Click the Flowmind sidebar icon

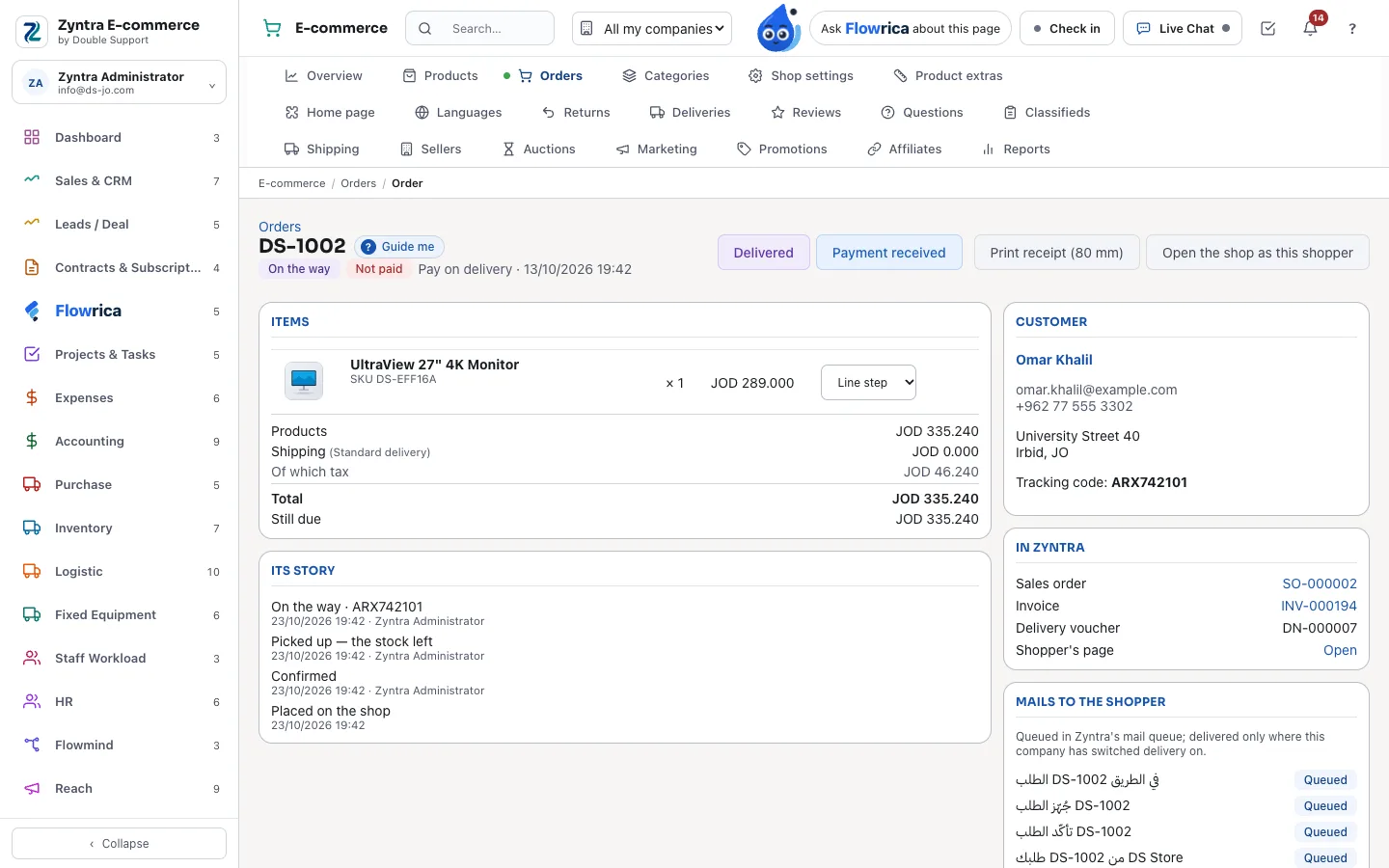(32, 745)
